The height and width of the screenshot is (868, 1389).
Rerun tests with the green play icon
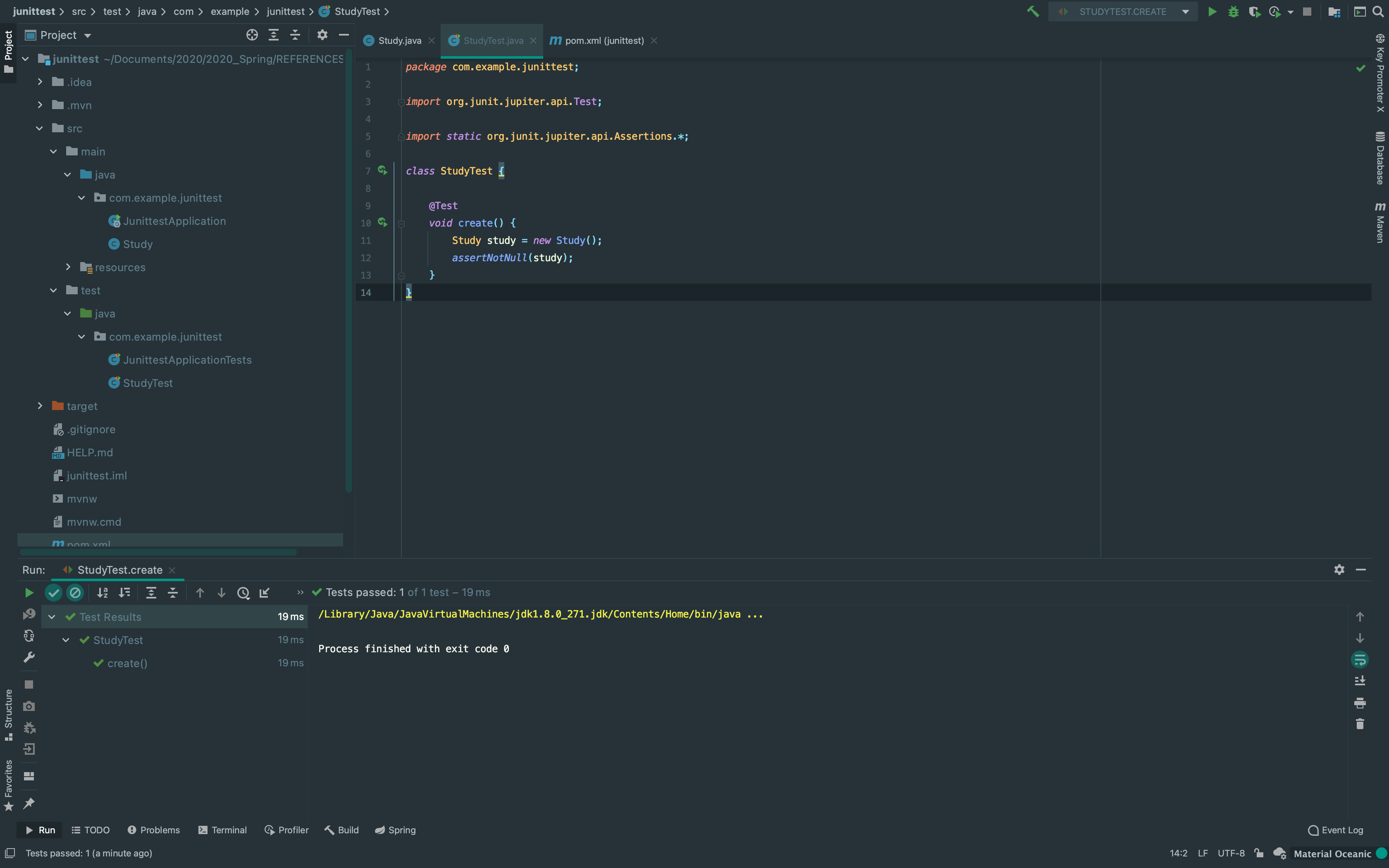point(29,592)
